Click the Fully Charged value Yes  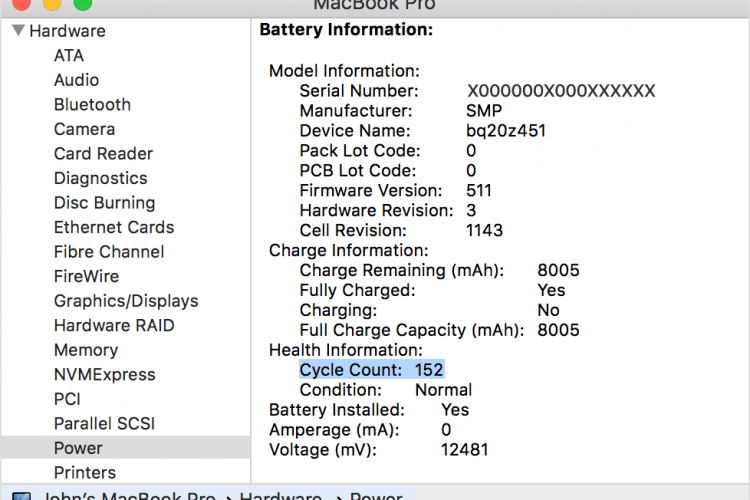[551, 290]
